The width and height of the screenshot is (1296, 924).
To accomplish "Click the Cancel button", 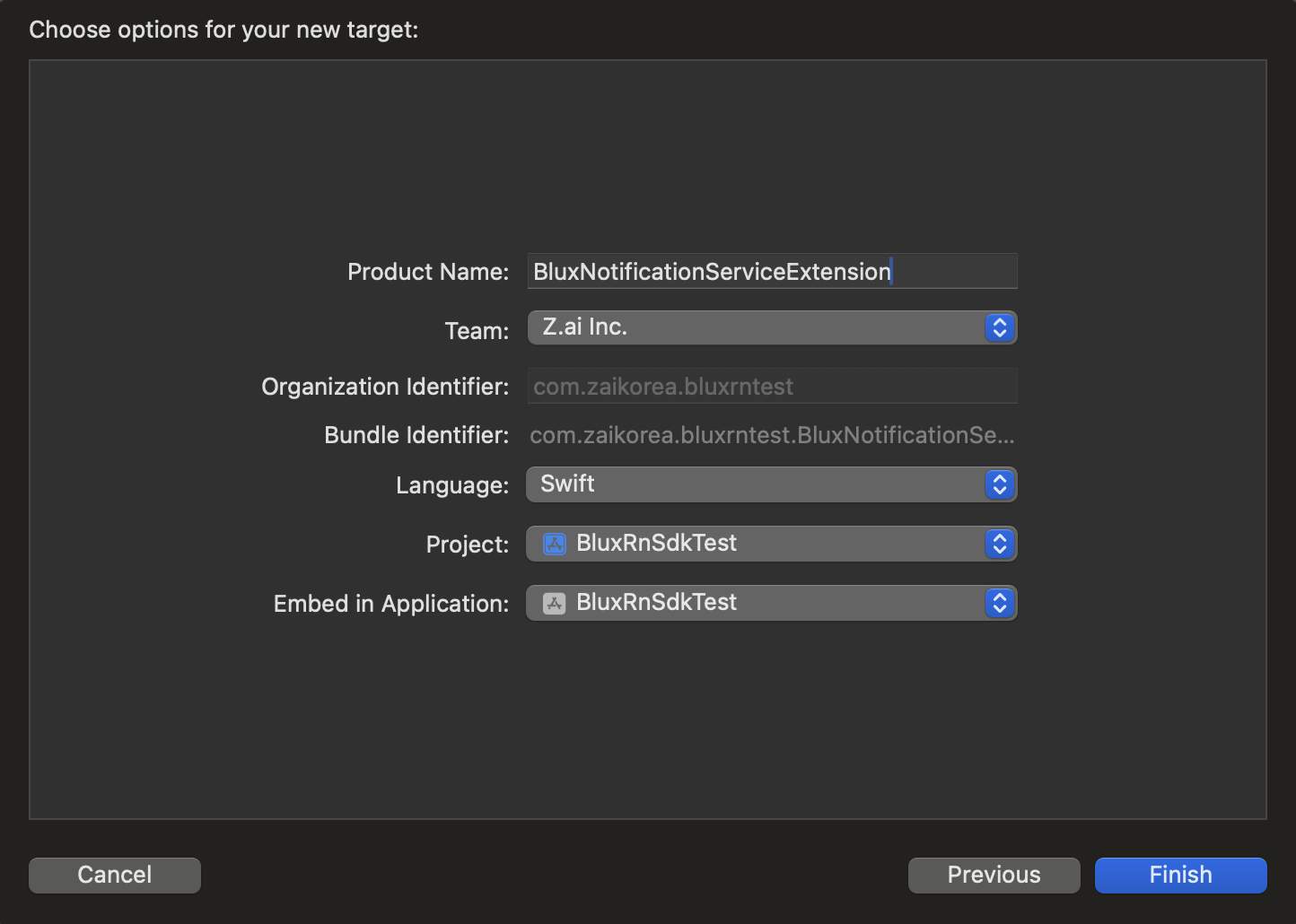I will tap(115, 875).
